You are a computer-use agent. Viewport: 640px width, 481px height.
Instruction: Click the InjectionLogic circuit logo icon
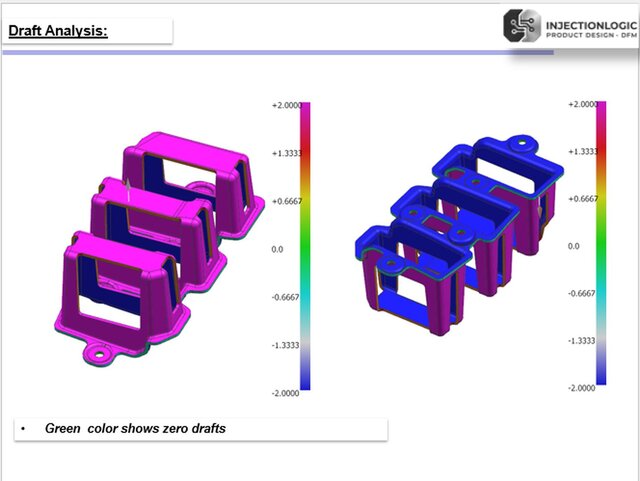(523, 27)
